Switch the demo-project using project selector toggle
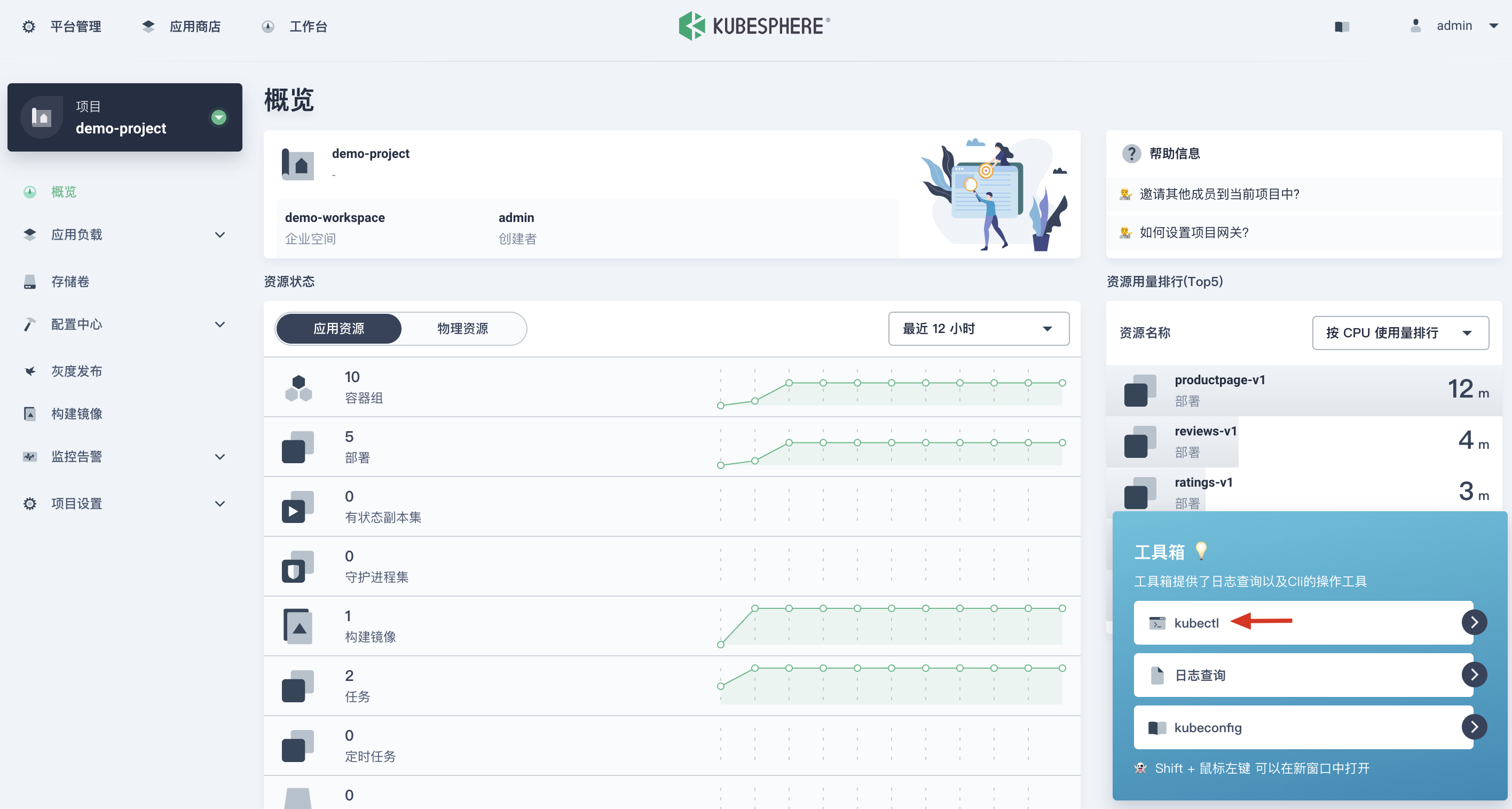The width and height of the screenshot is (1512, 809). pyautogui.click(x=219, y=117)
